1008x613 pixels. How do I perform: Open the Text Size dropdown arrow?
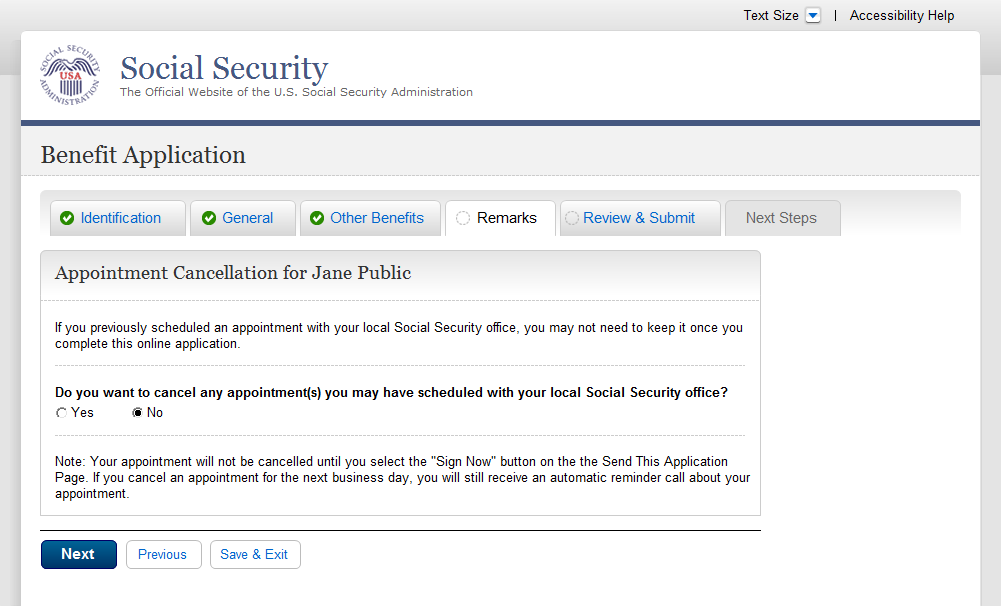(813, 16)
